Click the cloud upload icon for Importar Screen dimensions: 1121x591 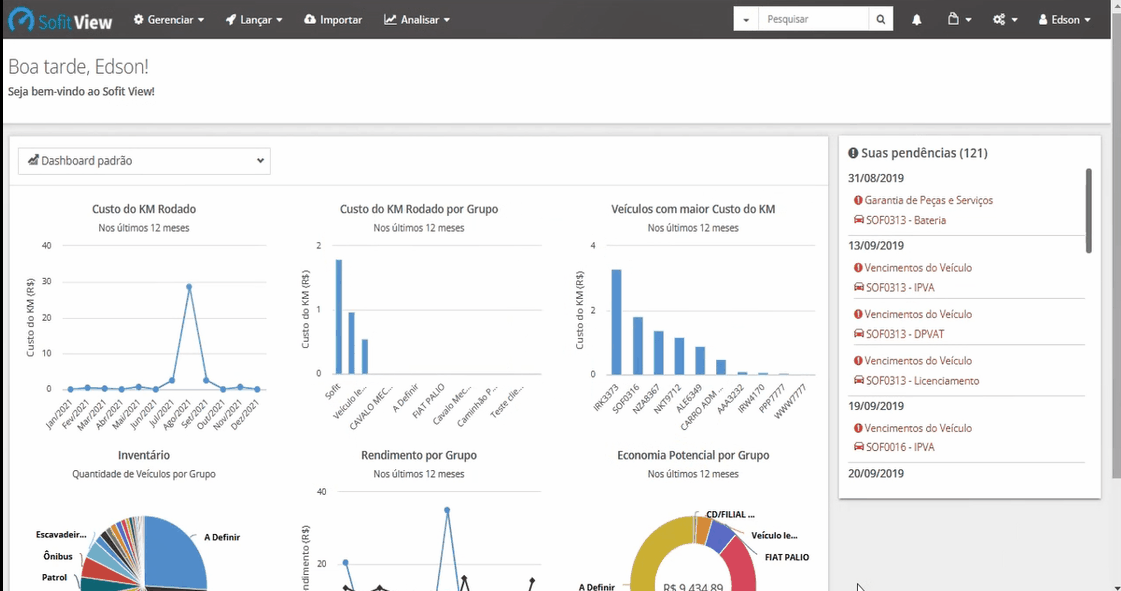(310, 19)
